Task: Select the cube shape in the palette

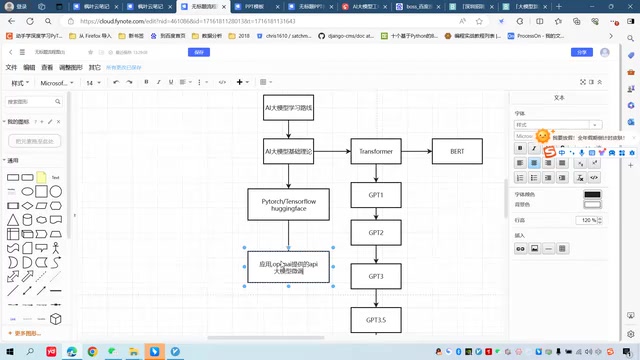Action: (56, 319)
